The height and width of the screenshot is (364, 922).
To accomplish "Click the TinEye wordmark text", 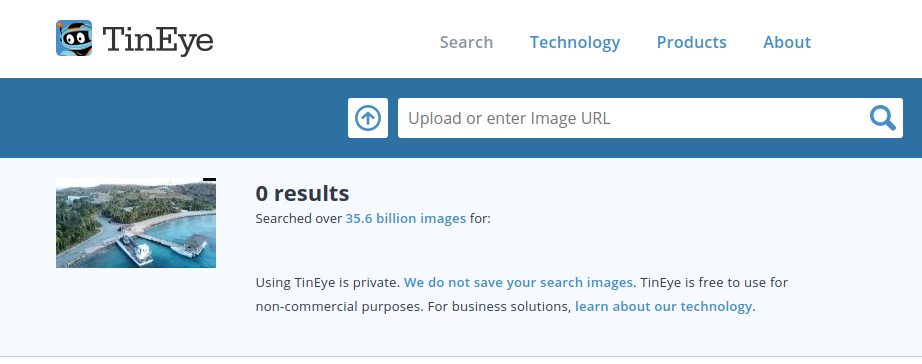I will [x=158, y=40].
